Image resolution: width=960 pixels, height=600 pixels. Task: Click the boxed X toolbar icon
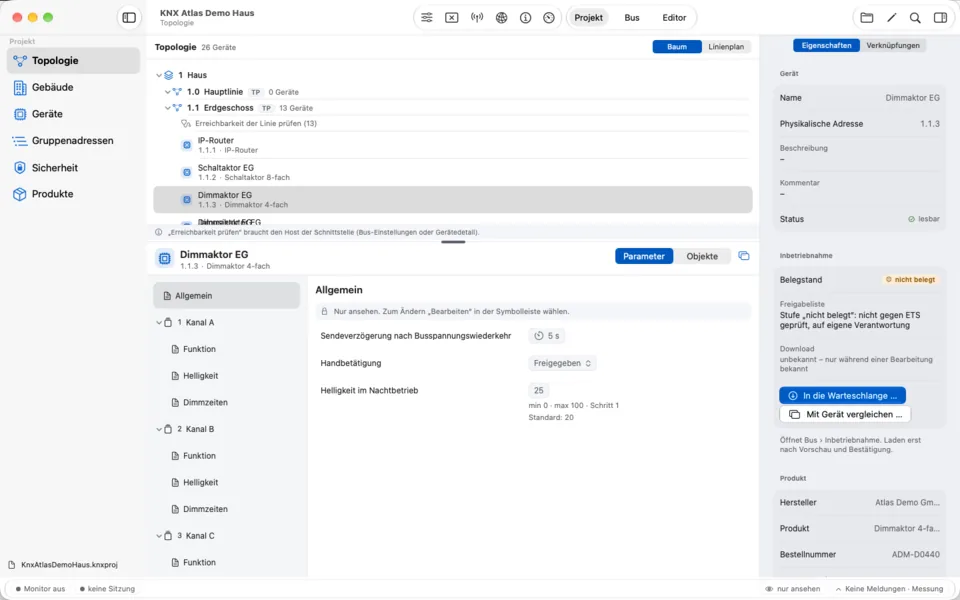coord(451,18)
